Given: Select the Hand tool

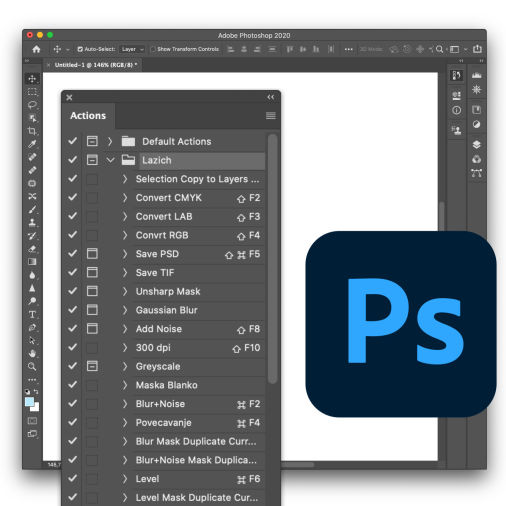Looking at the screenshot, I should (x=32, y=353).
